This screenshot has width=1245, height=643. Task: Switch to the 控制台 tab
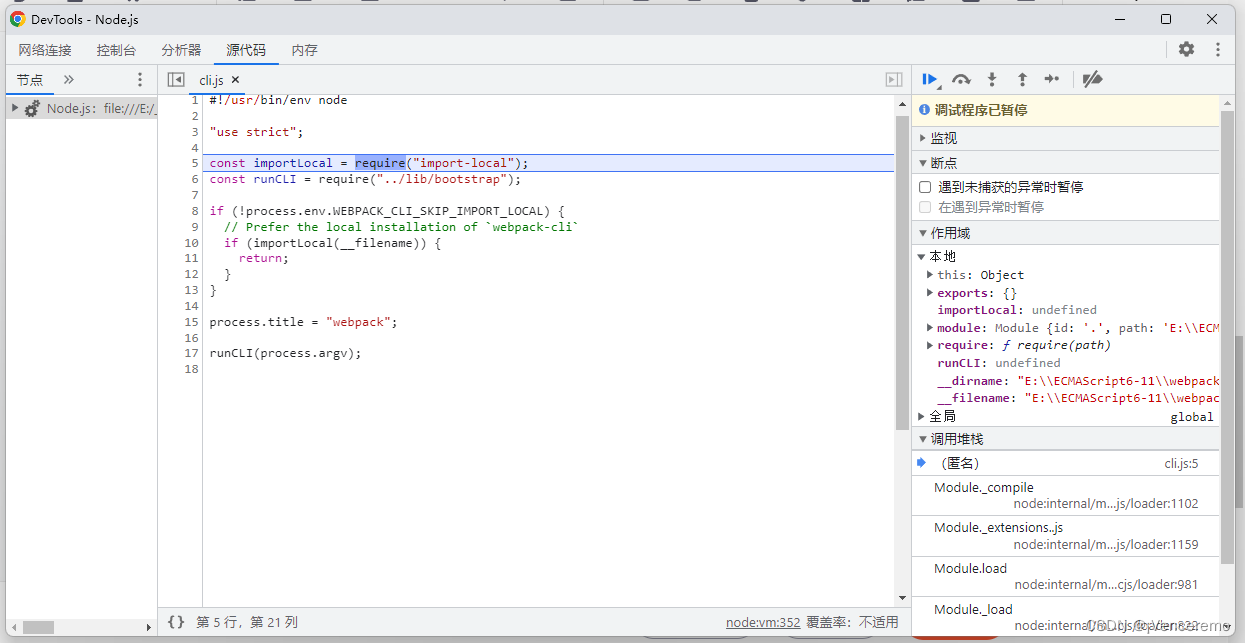(x=116, y=49)
